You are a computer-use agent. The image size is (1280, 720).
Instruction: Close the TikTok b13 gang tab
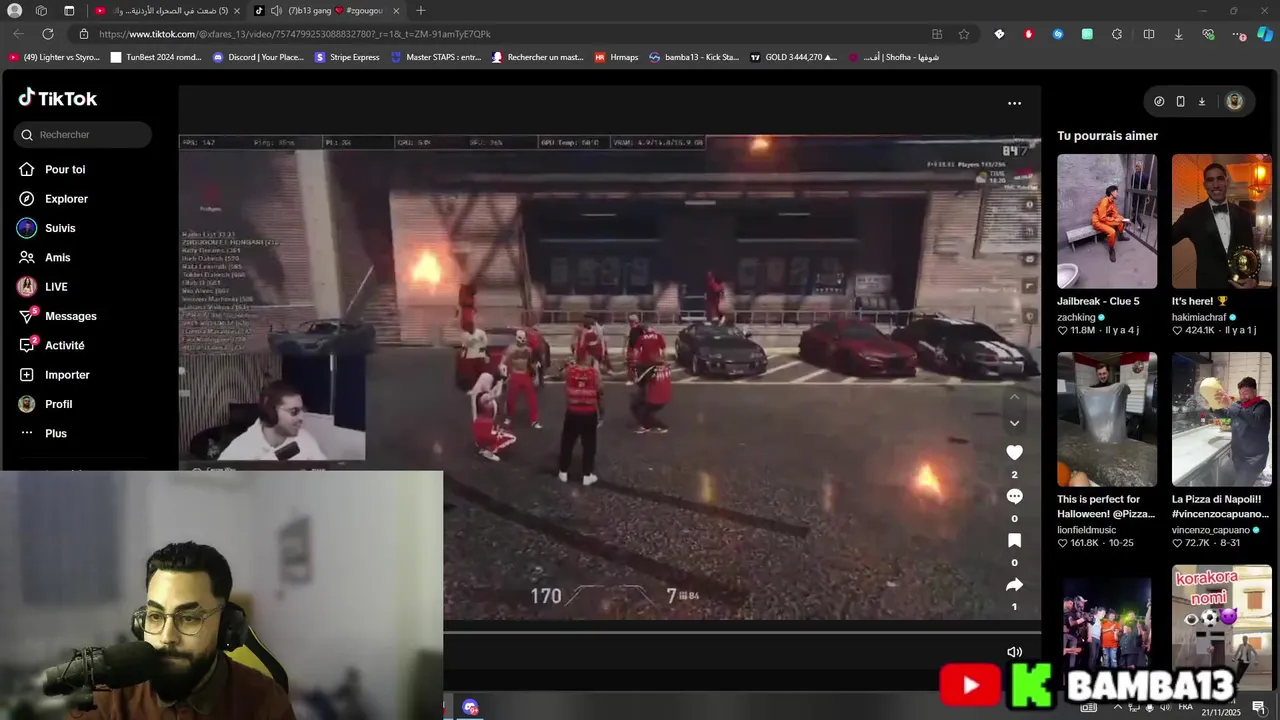point(396,10)
